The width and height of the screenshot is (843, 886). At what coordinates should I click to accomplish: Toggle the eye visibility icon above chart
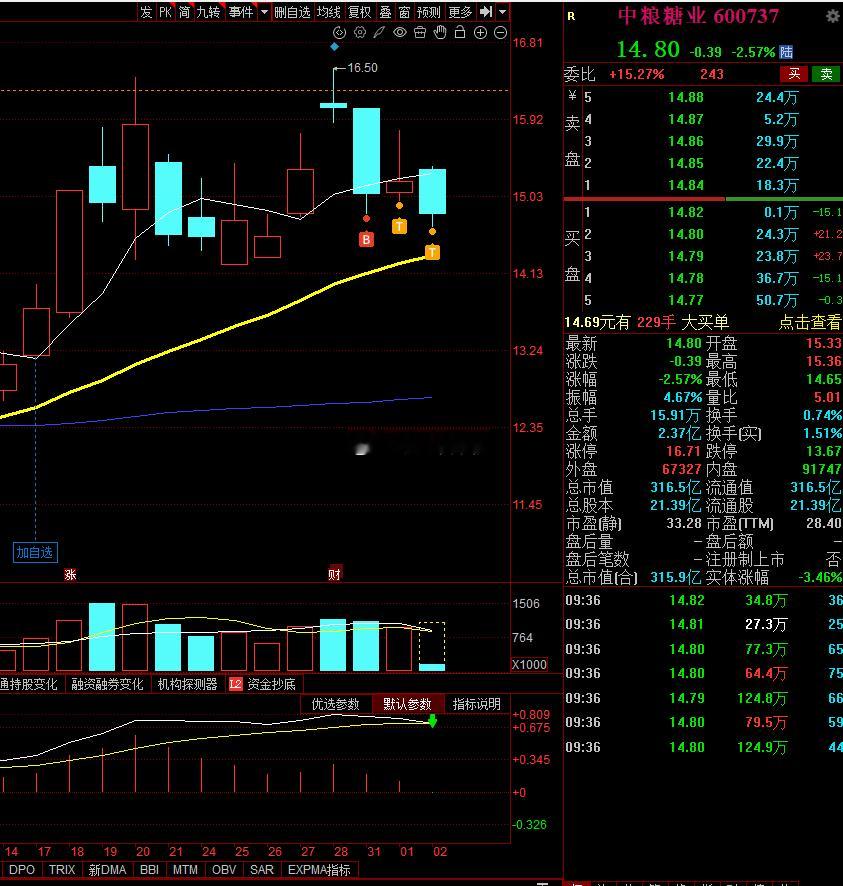(x=399, y=33)
